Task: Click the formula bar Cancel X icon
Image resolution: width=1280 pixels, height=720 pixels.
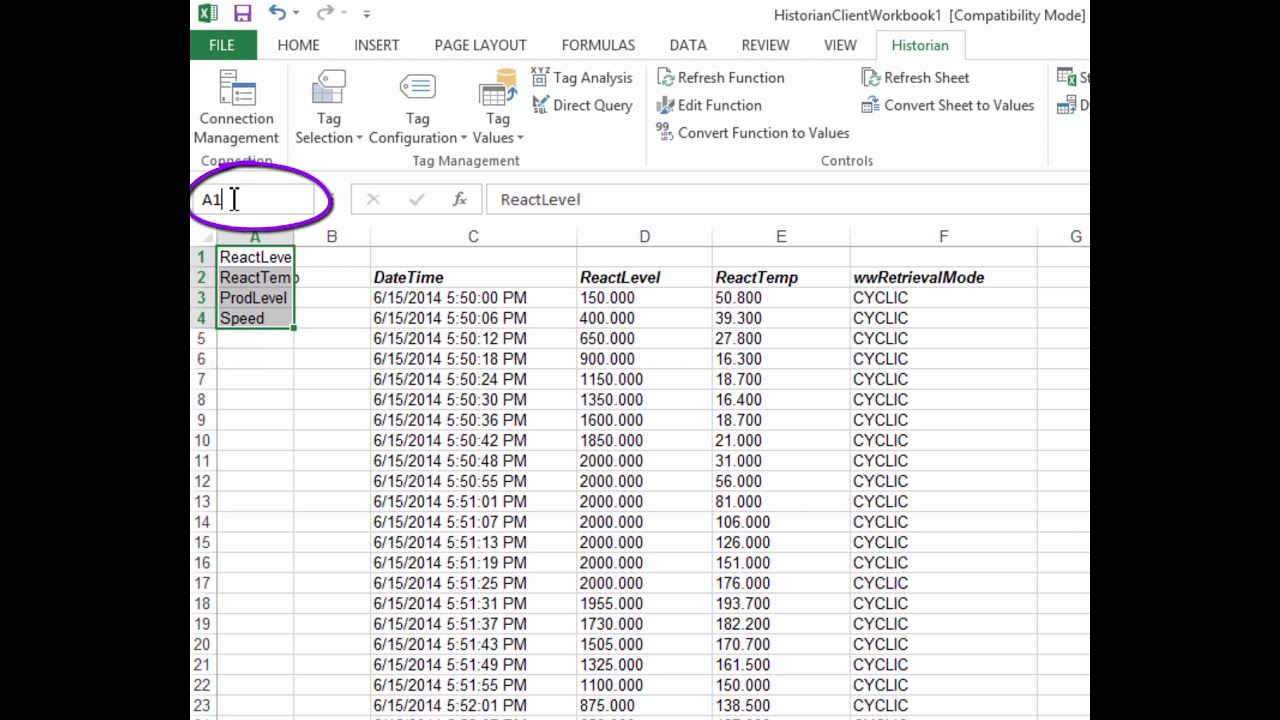Action: click(373, 199)
